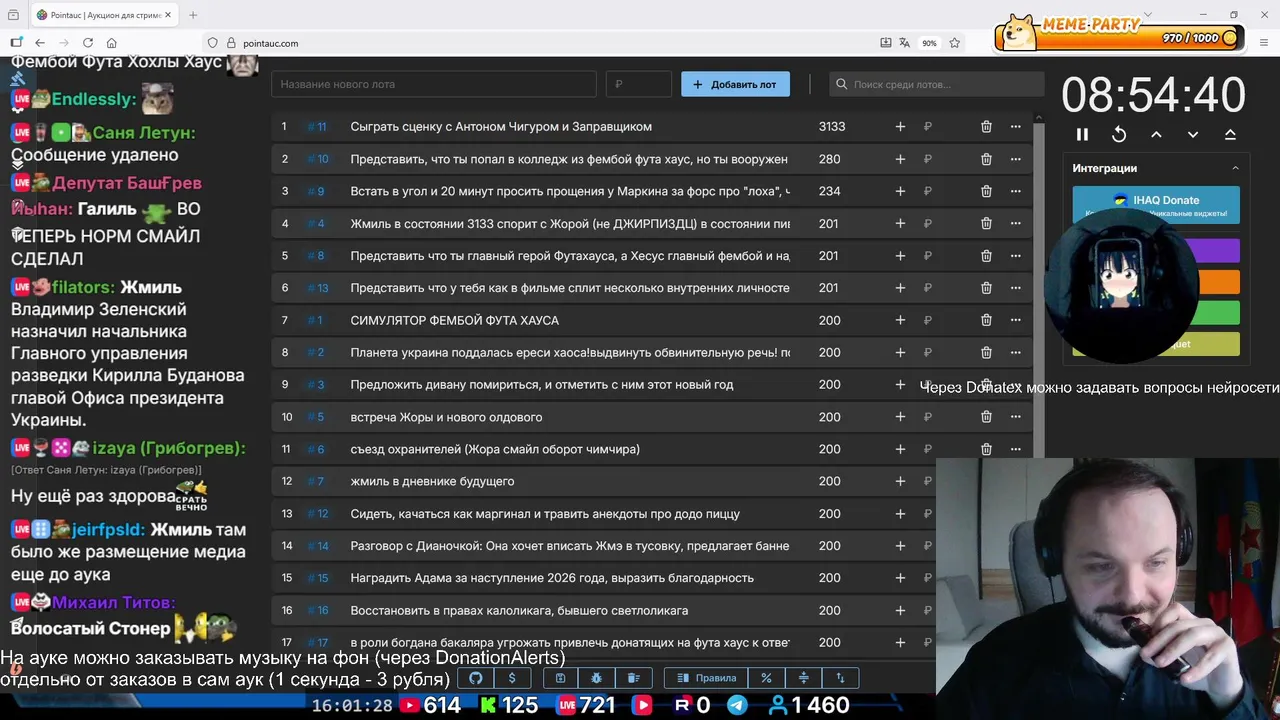Screen dimensions: 1280x720
Task: Open more options for lot row 5
Action: pyautogui.click(x=1016, y=255)
